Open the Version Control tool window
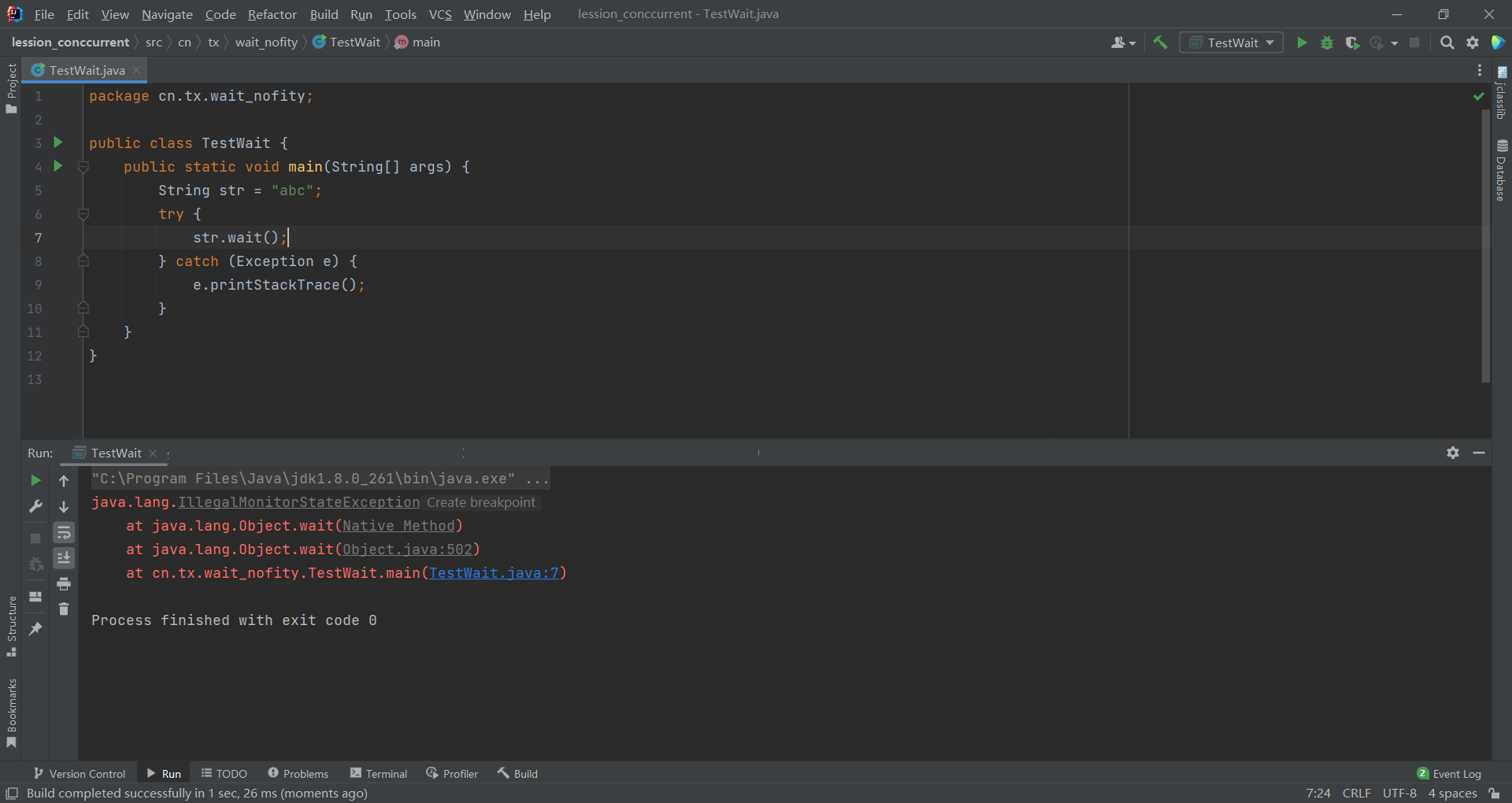The width and height of the screenshot is (1512, 803). click(x=80, y=774)
